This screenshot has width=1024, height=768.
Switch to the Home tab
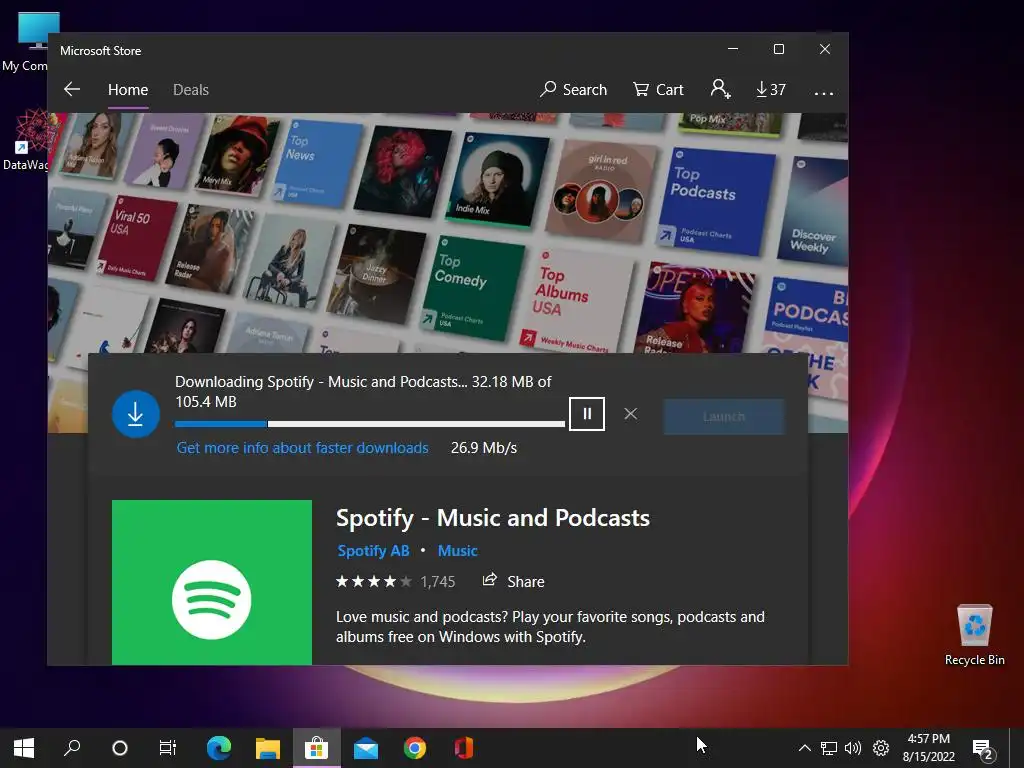128,89
